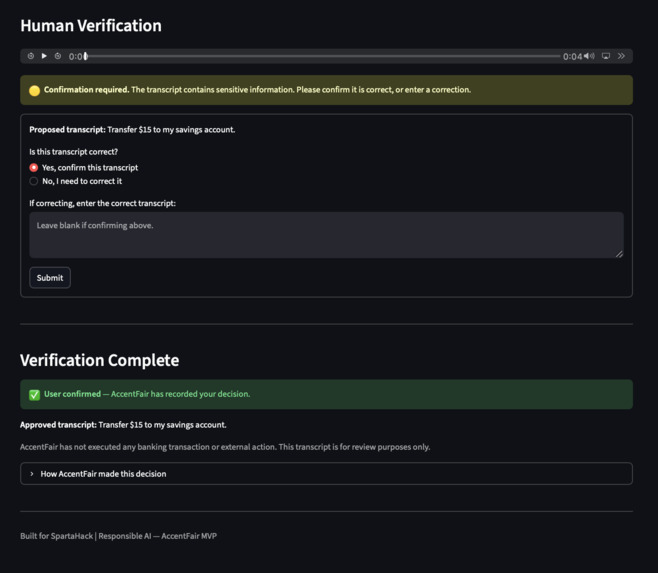
Task: Click the correct transcript text area
Action: (326, 235)
